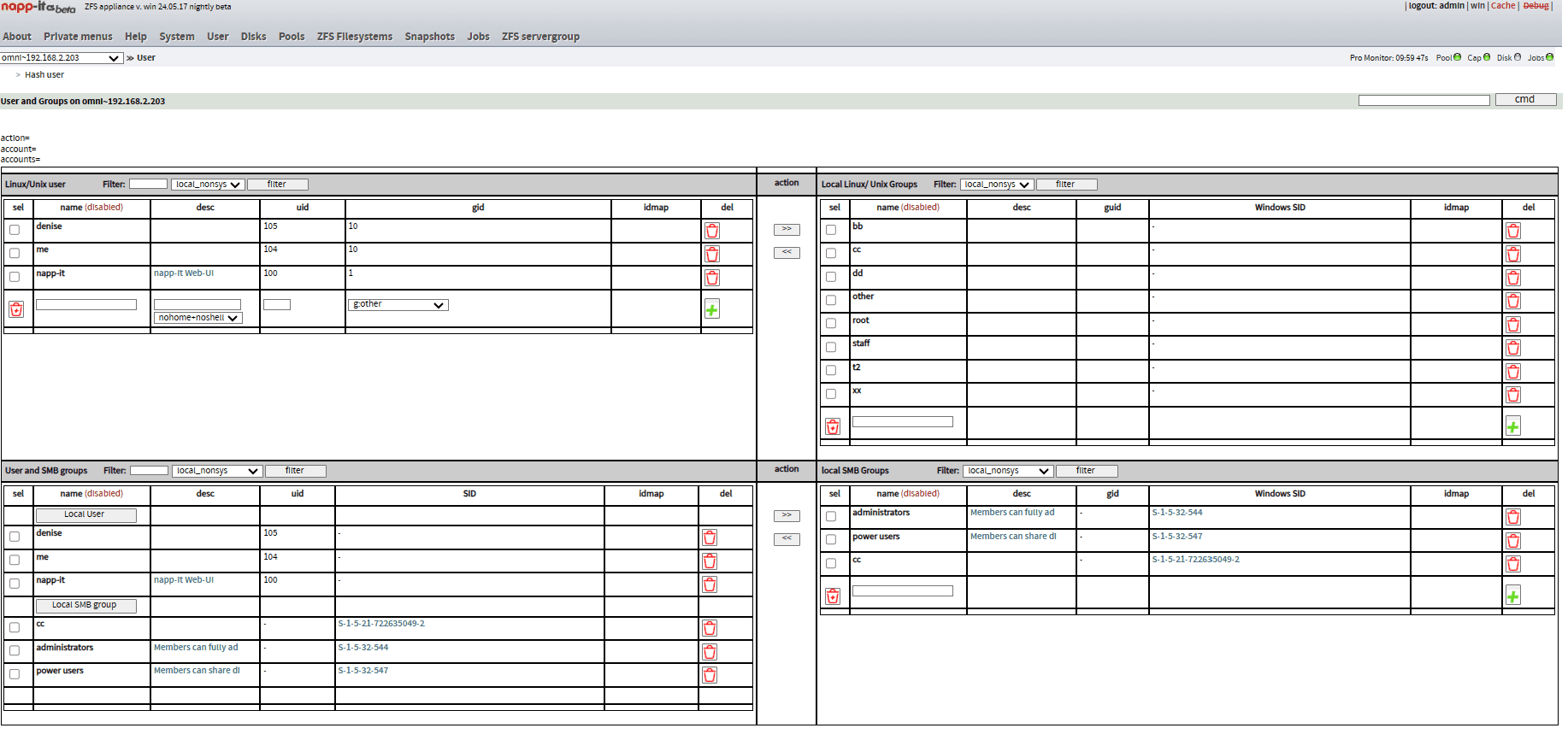
Task: Click Jobs monitor status light
Action: coord(1549,57)
